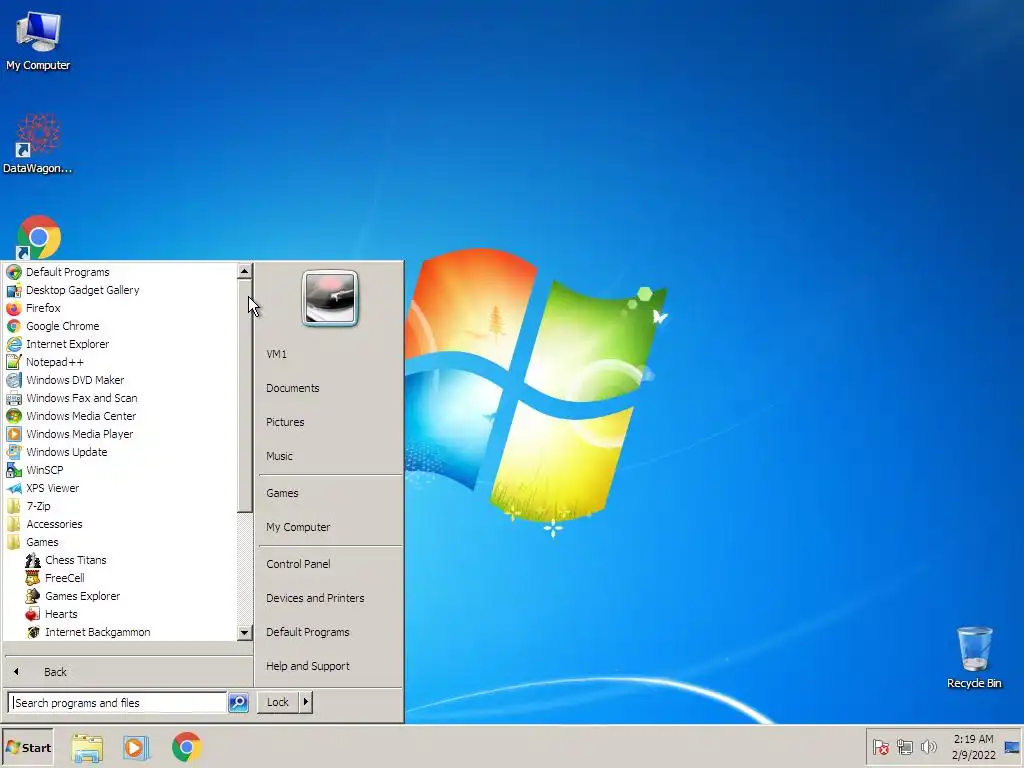1024x768 pixels.
Task: Start Hearts game
Action: (x=61, y=614)
